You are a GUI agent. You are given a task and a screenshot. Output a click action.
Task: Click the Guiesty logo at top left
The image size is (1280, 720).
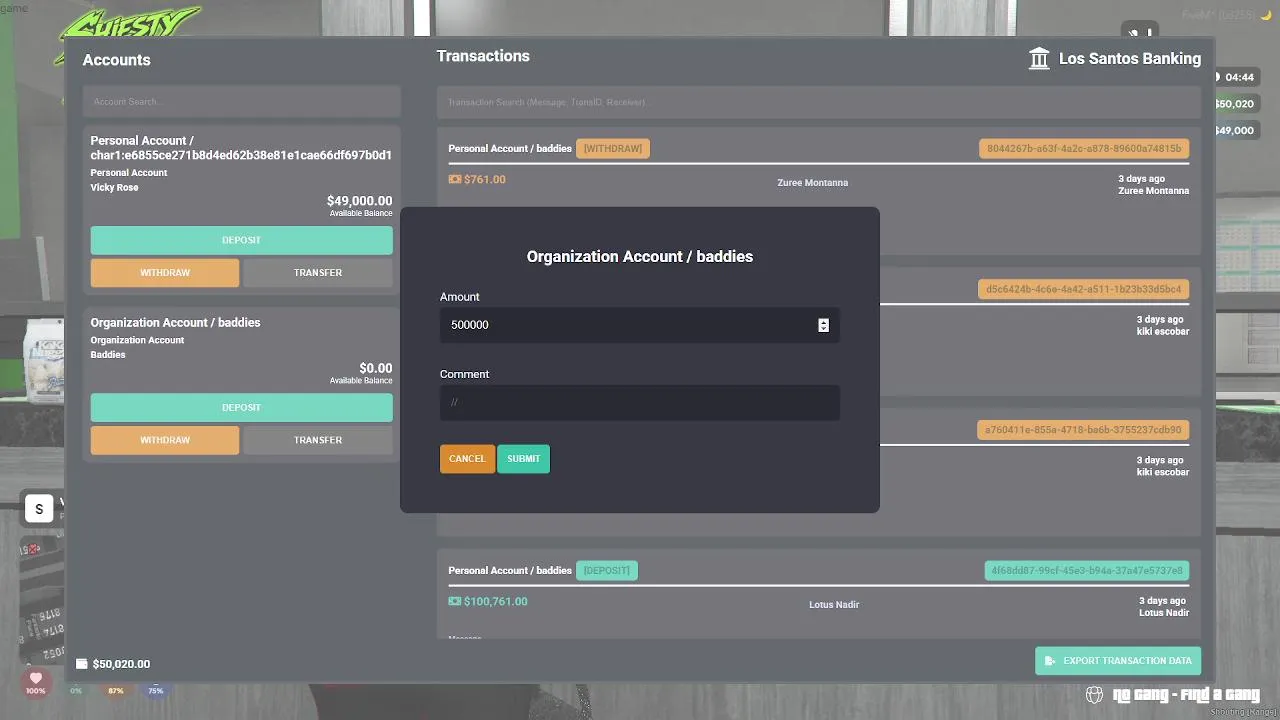[x=128, y=24]
